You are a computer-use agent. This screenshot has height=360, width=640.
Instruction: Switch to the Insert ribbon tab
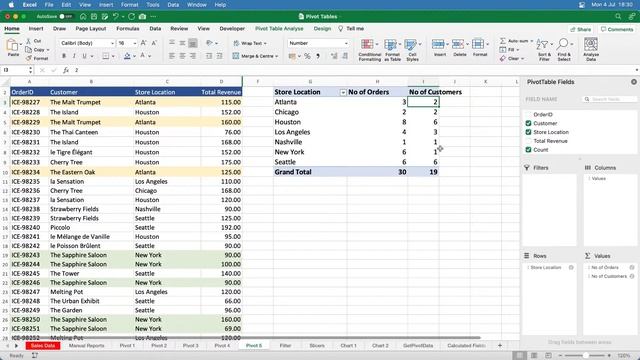tap(36, 29)
